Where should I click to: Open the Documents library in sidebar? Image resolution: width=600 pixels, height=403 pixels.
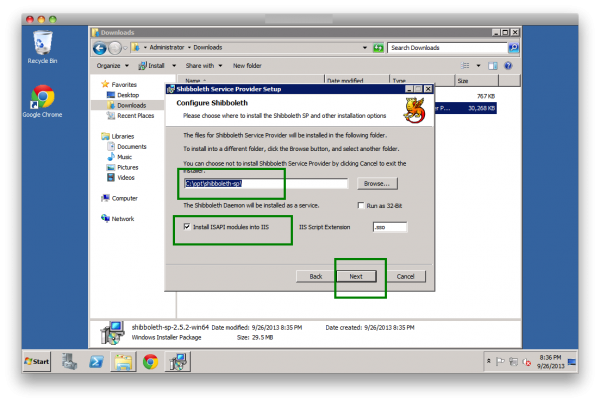click(132, 146)
